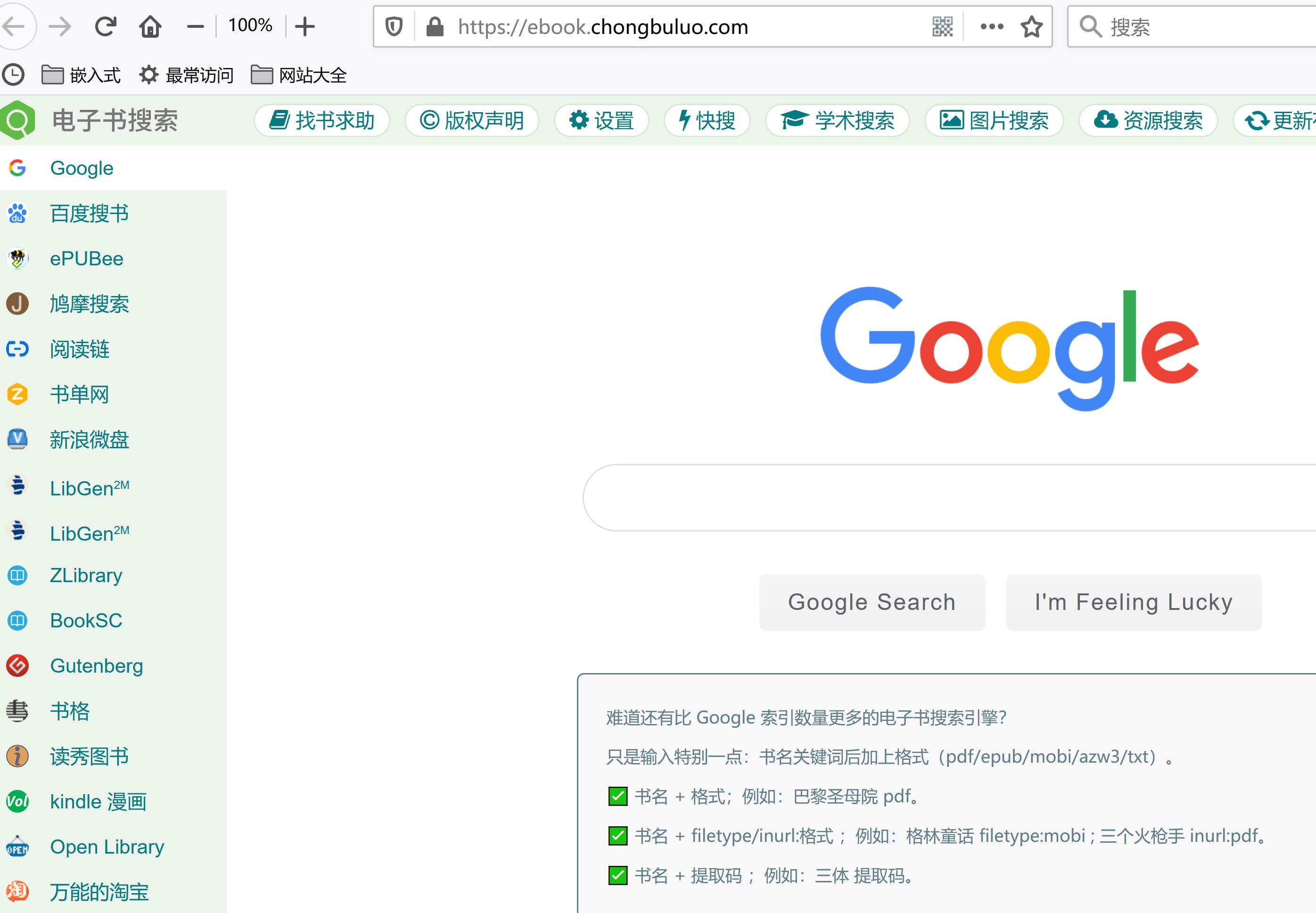
Task: Click the 鸠摩搜索 brown J icon
Action: [x=18, y=304]
